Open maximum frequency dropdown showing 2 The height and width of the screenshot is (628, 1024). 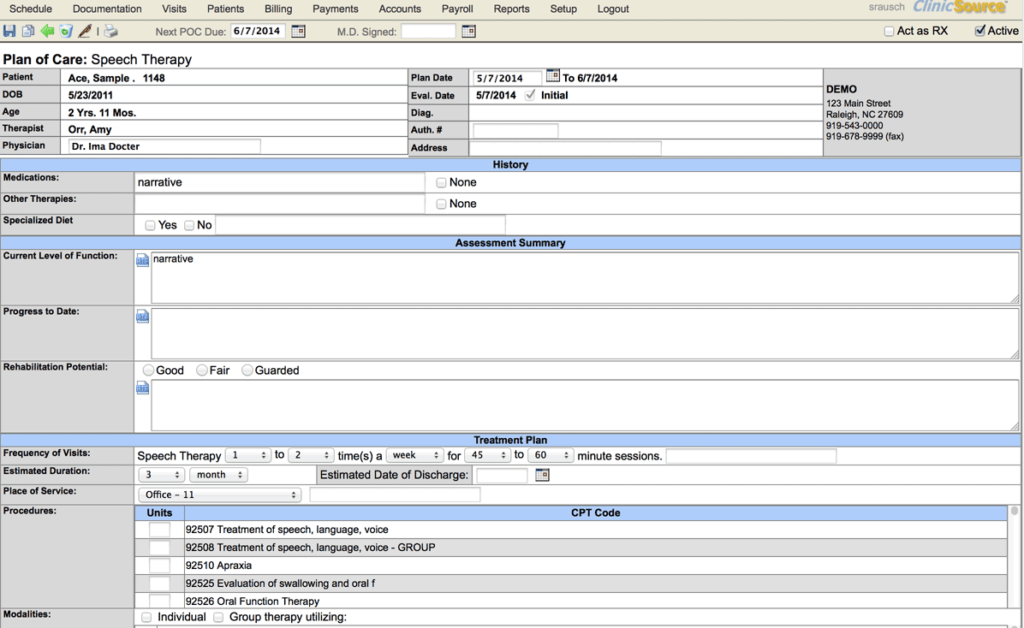311,455
